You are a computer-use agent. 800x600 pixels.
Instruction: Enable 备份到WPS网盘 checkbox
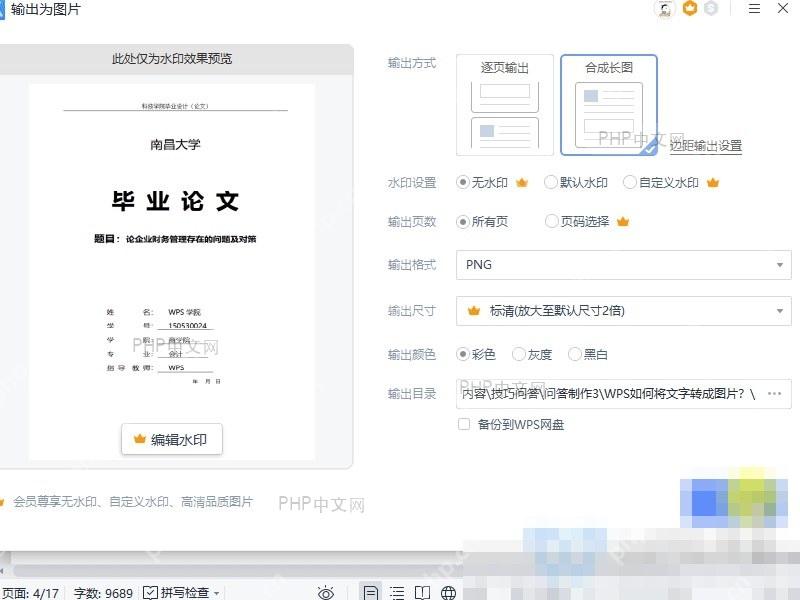coord(464,424)
